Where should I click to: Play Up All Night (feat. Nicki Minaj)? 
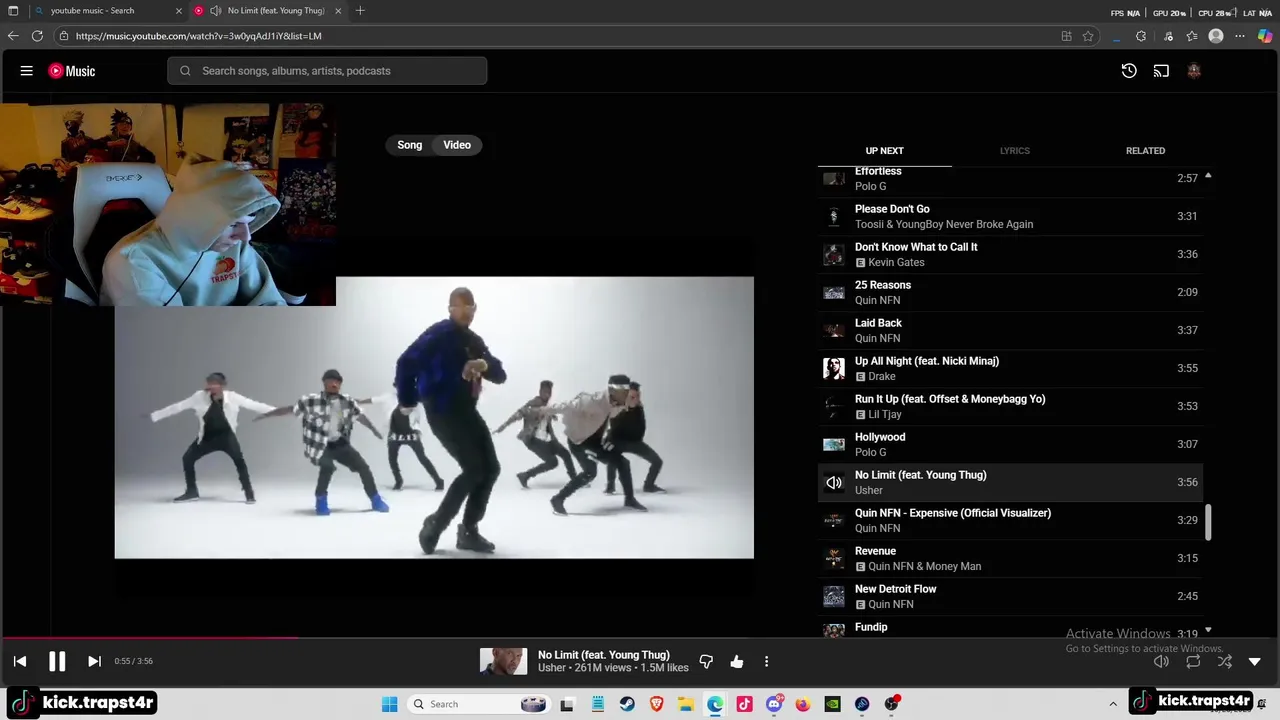[1010, 368]
